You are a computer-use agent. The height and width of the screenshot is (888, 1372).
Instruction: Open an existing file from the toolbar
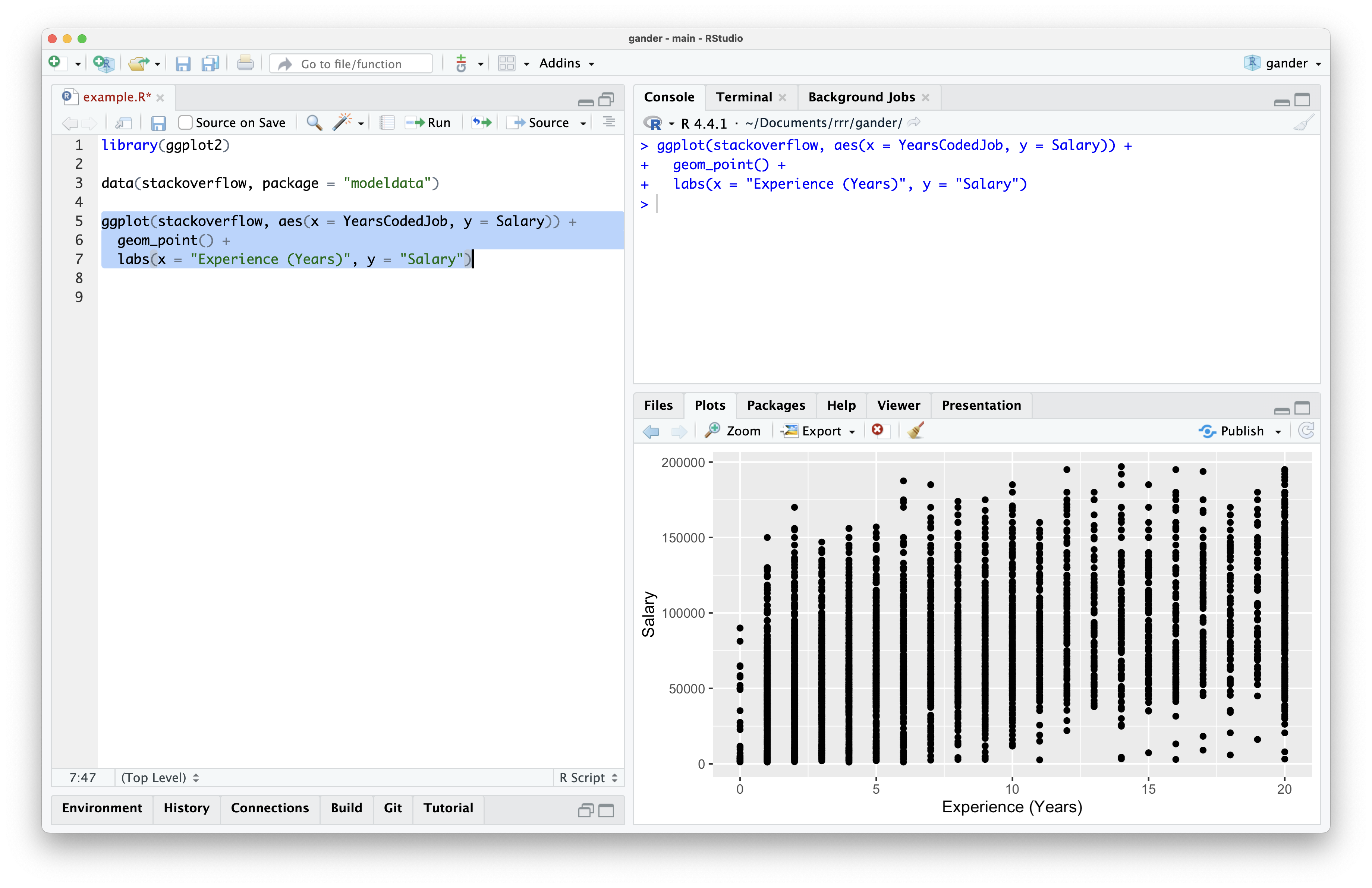(x=140, y=63)
